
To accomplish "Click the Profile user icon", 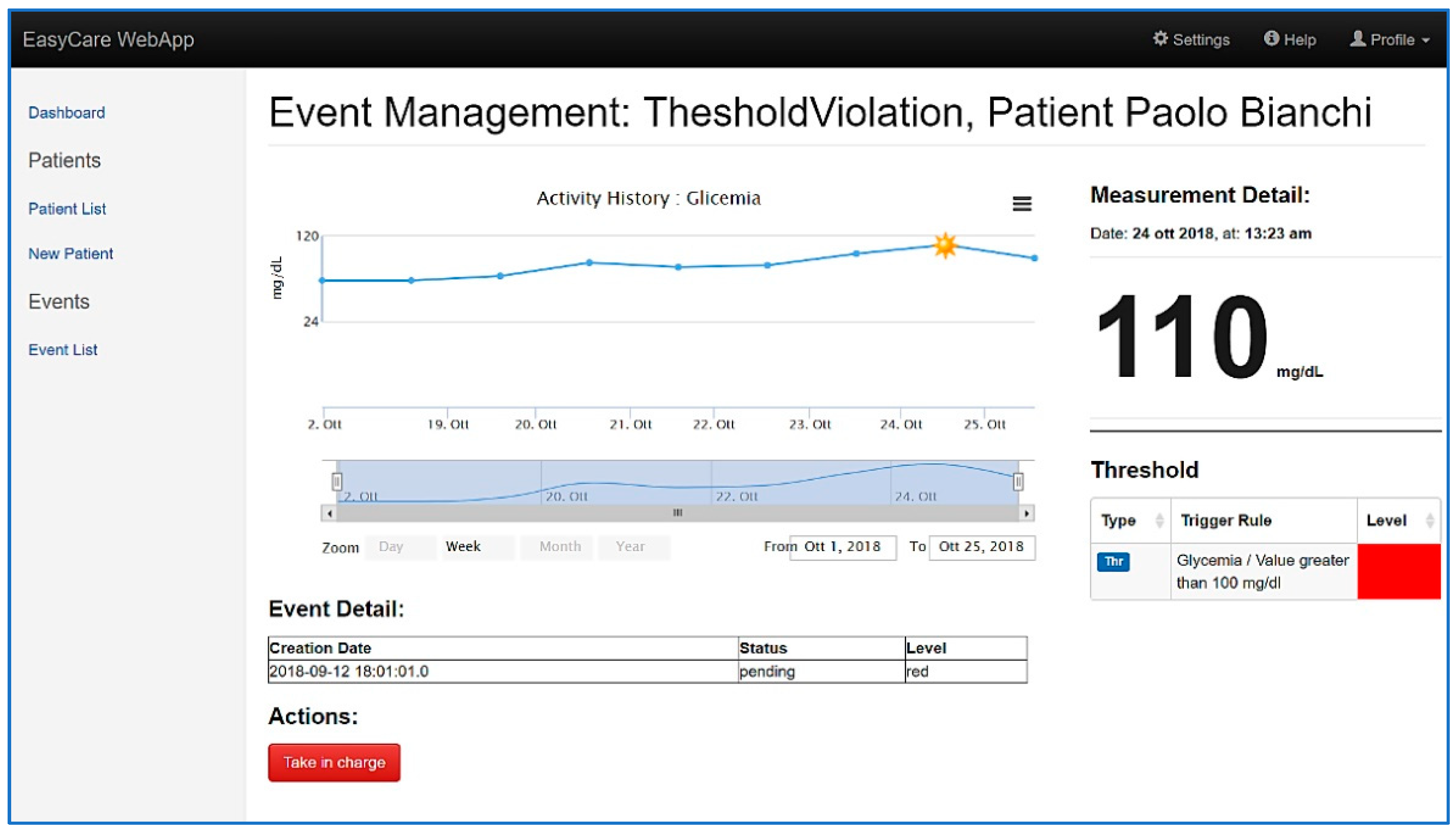I will [x=1357, y=39].
